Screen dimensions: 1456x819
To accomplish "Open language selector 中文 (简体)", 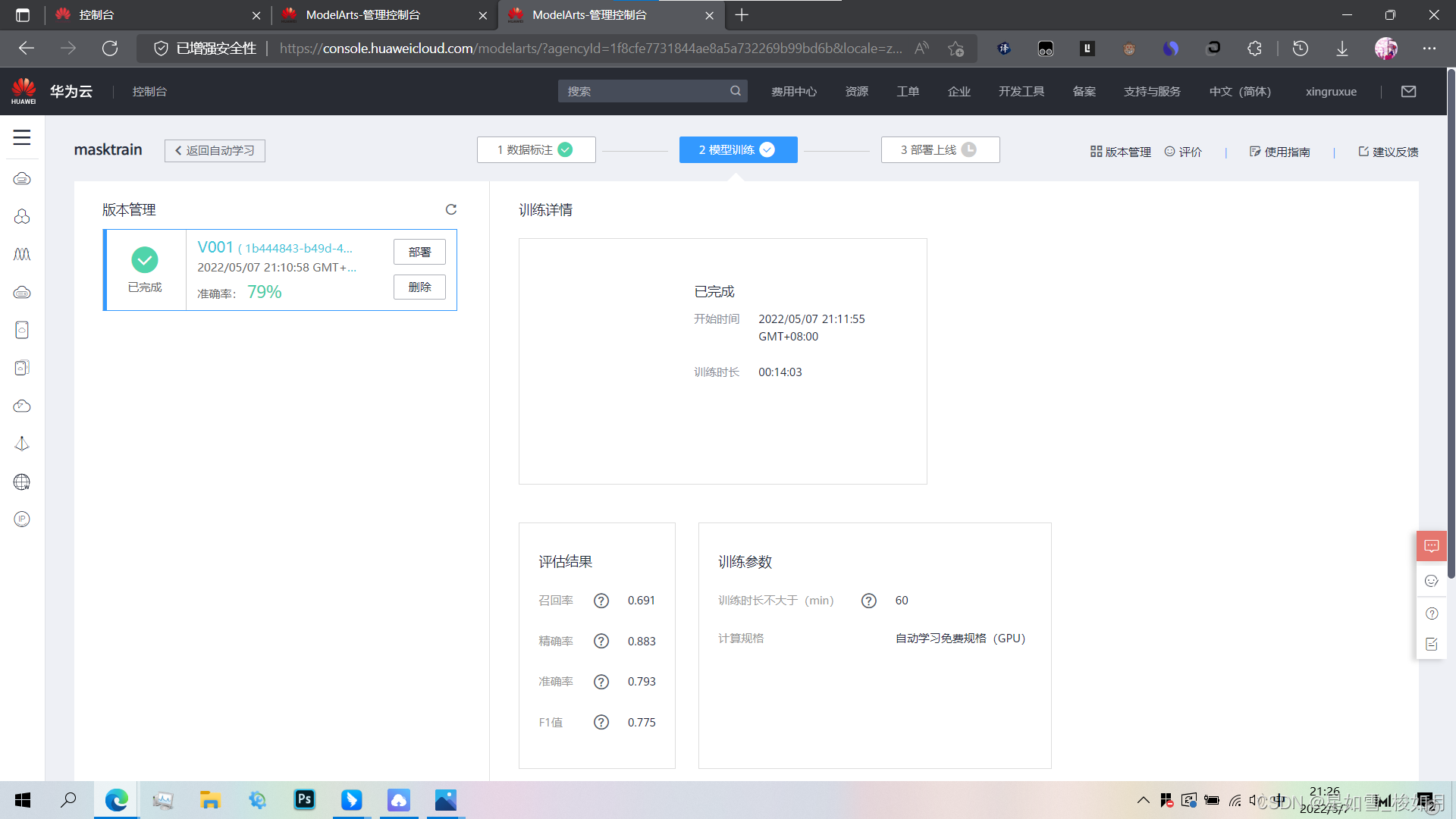I will coord(1240,91).
